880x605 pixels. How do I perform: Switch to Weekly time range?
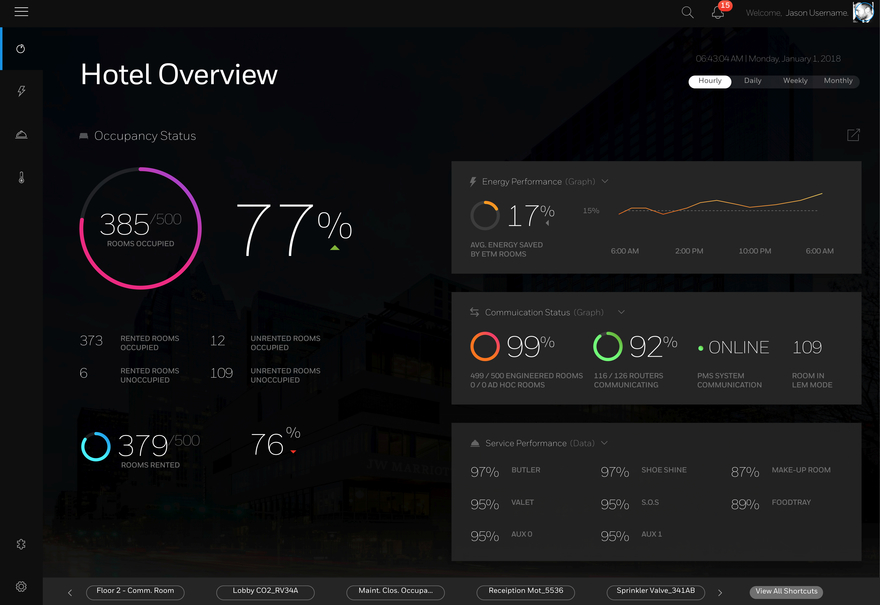795,81
